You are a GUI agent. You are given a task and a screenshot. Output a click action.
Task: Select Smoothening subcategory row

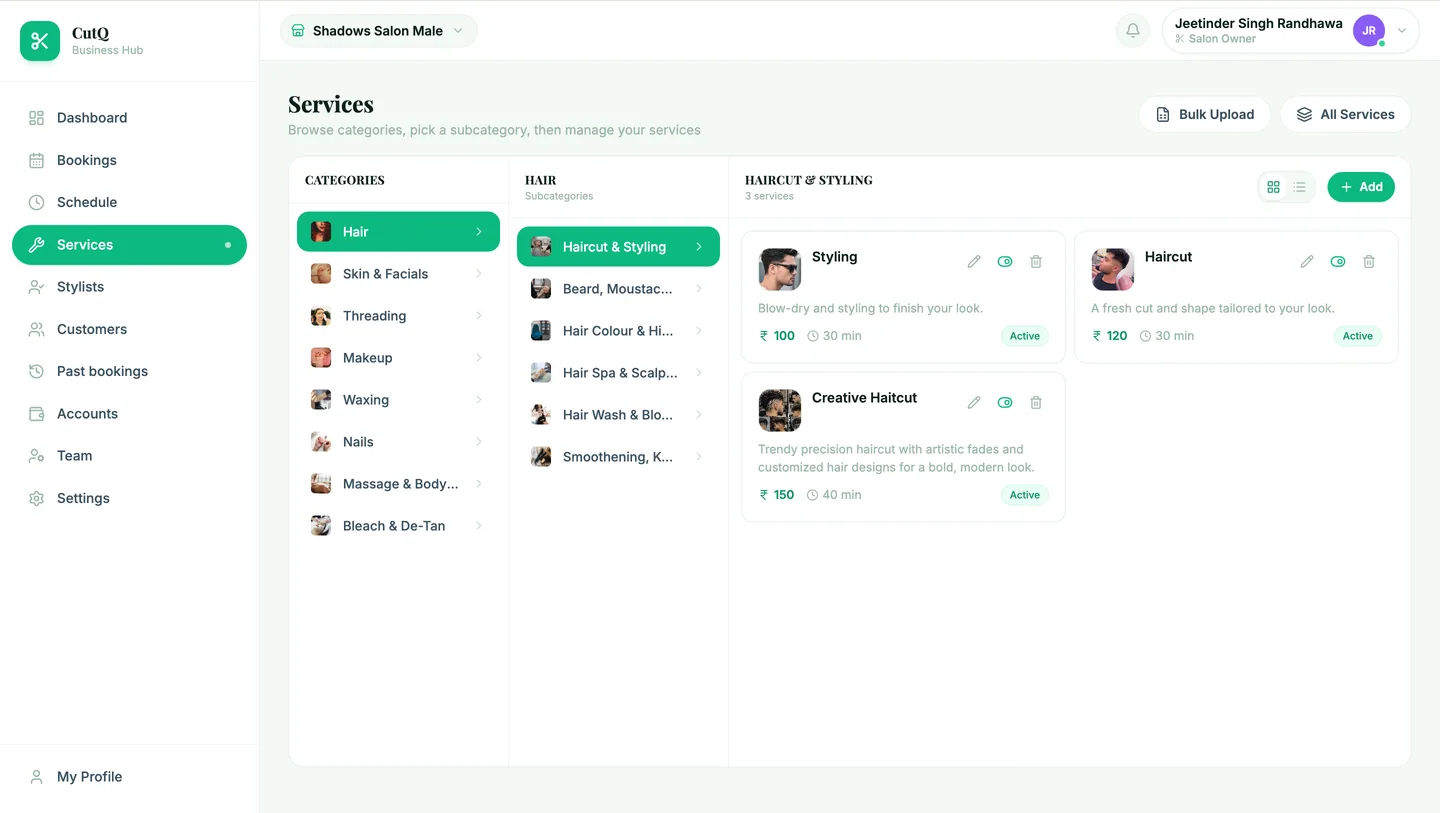click(618, 457)
